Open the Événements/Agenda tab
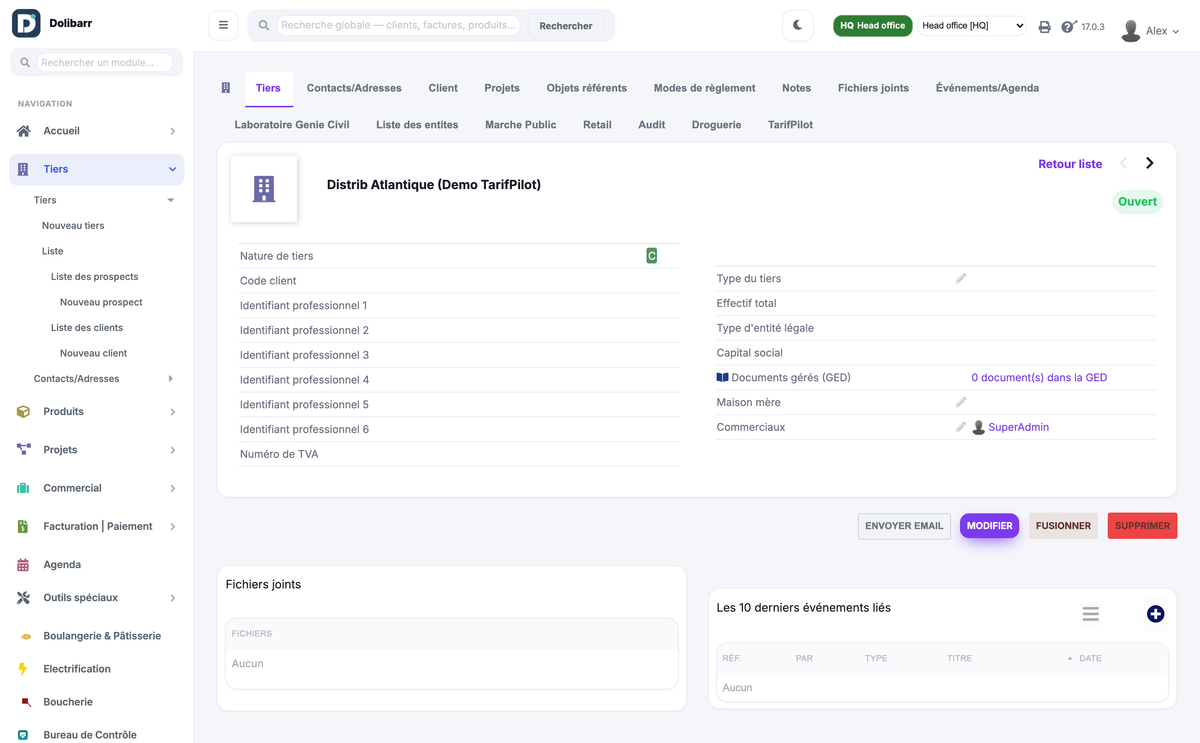Screen dimensions: 1200x743 987,88
